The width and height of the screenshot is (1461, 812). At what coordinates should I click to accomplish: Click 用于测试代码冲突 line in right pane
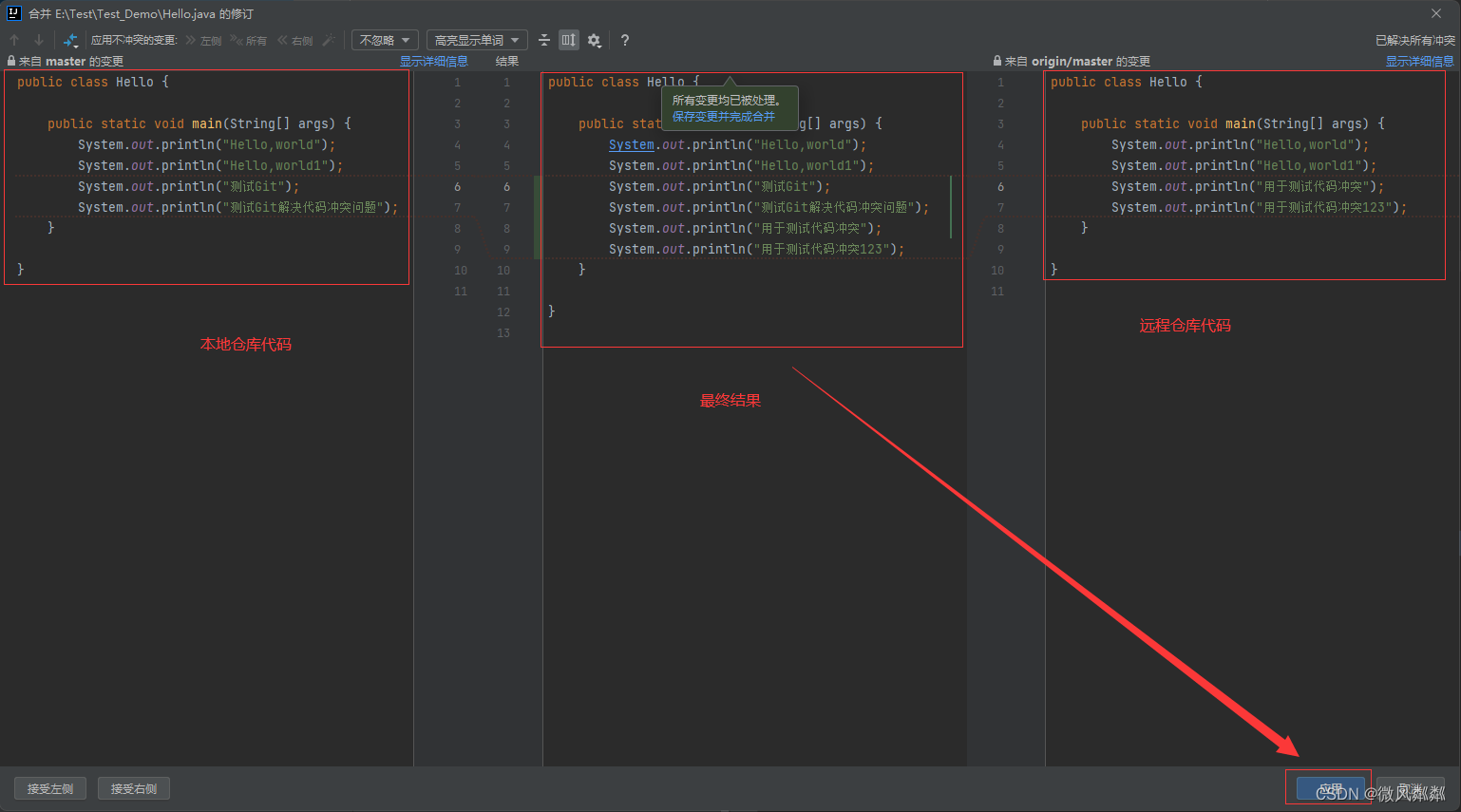(1247, 186)
